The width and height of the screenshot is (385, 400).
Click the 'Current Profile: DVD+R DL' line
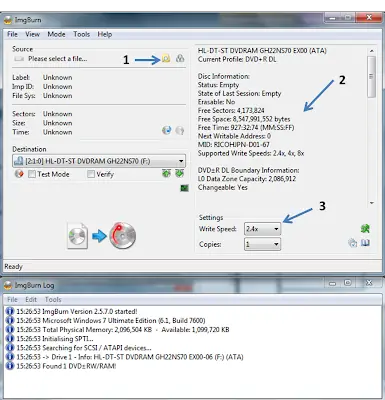237,59
